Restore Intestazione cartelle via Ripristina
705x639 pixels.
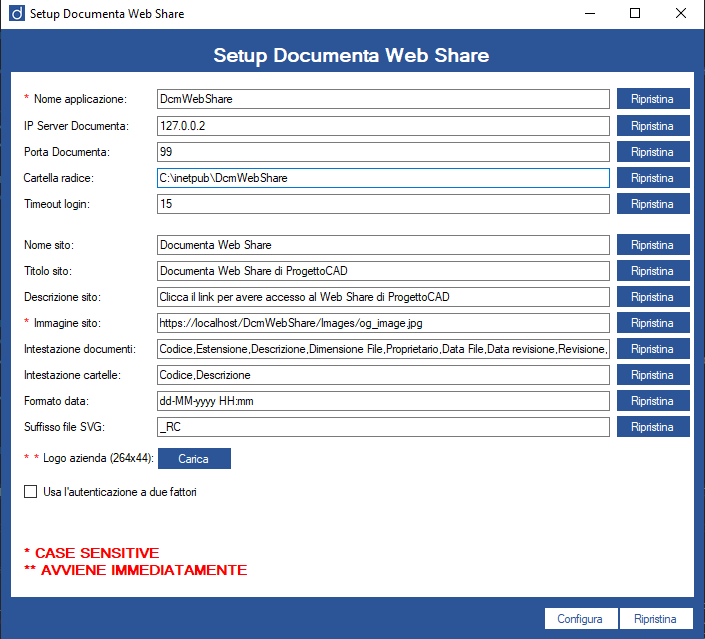click(653, 375)
